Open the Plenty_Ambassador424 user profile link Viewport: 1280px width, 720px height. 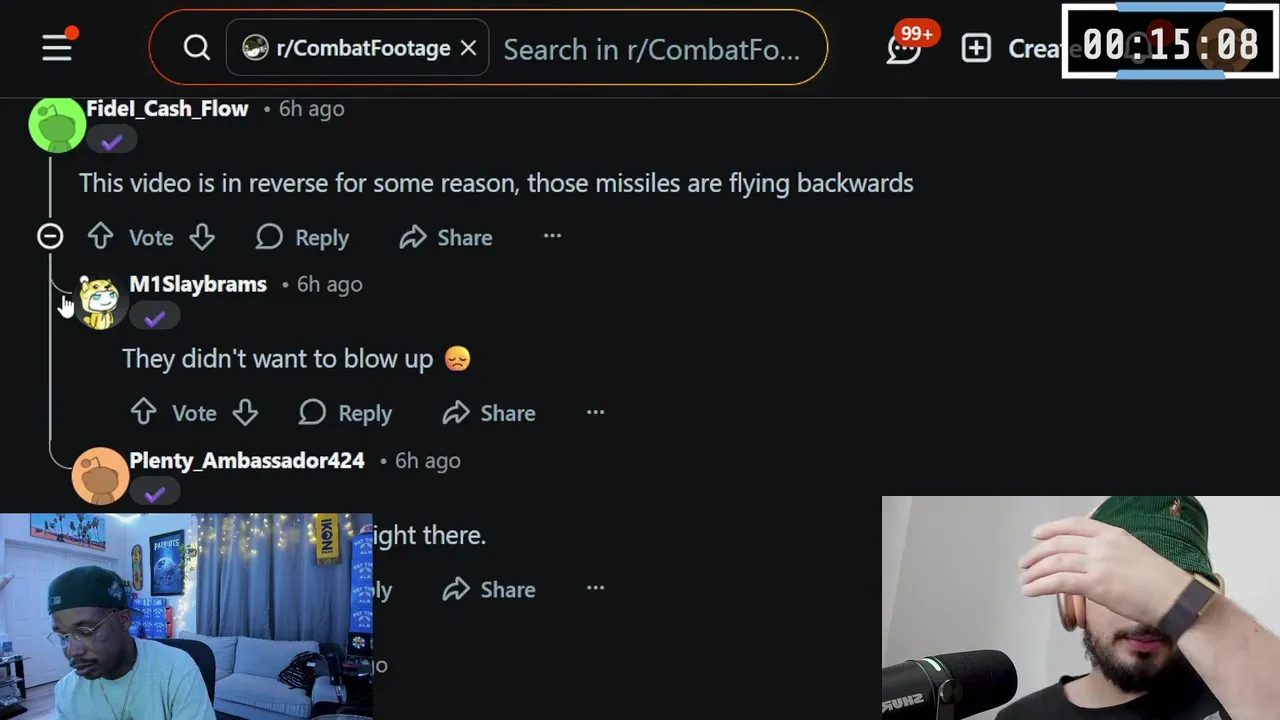[246, 460]
